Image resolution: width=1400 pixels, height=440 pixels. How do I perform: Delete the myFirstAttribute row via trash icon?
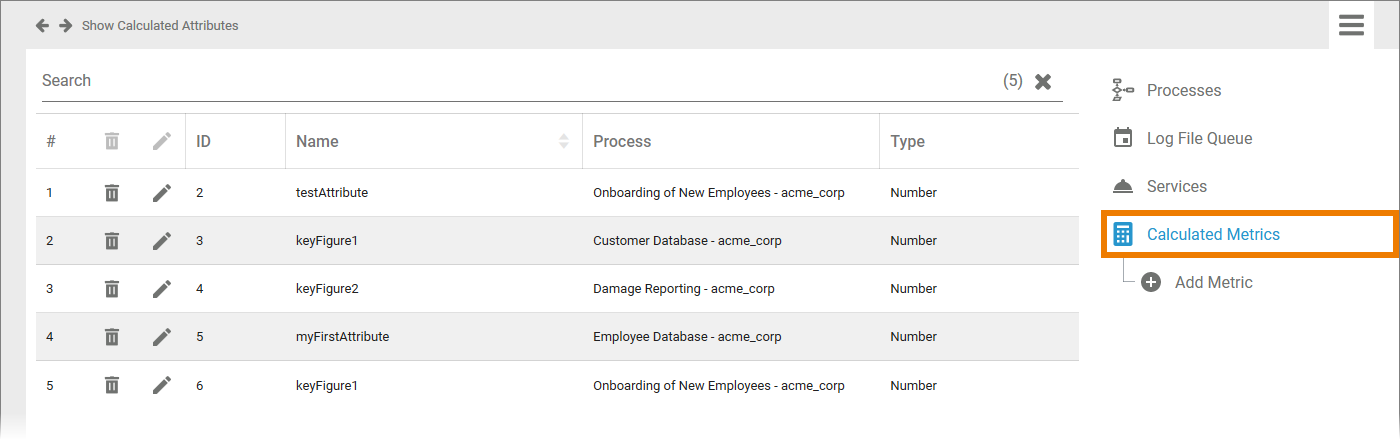click(x=112, y=337)
